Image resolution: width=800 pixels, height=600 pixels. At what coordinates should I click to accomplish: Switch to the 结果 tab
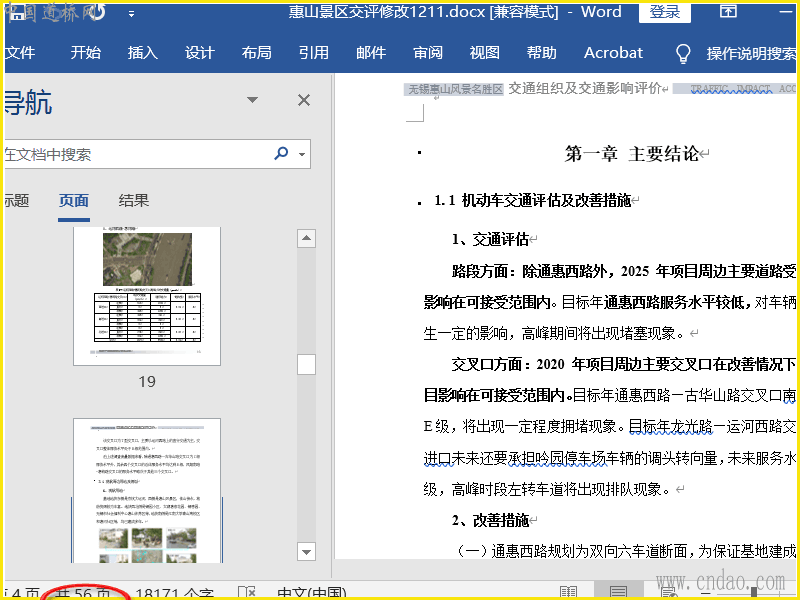(x=133, y=200)
